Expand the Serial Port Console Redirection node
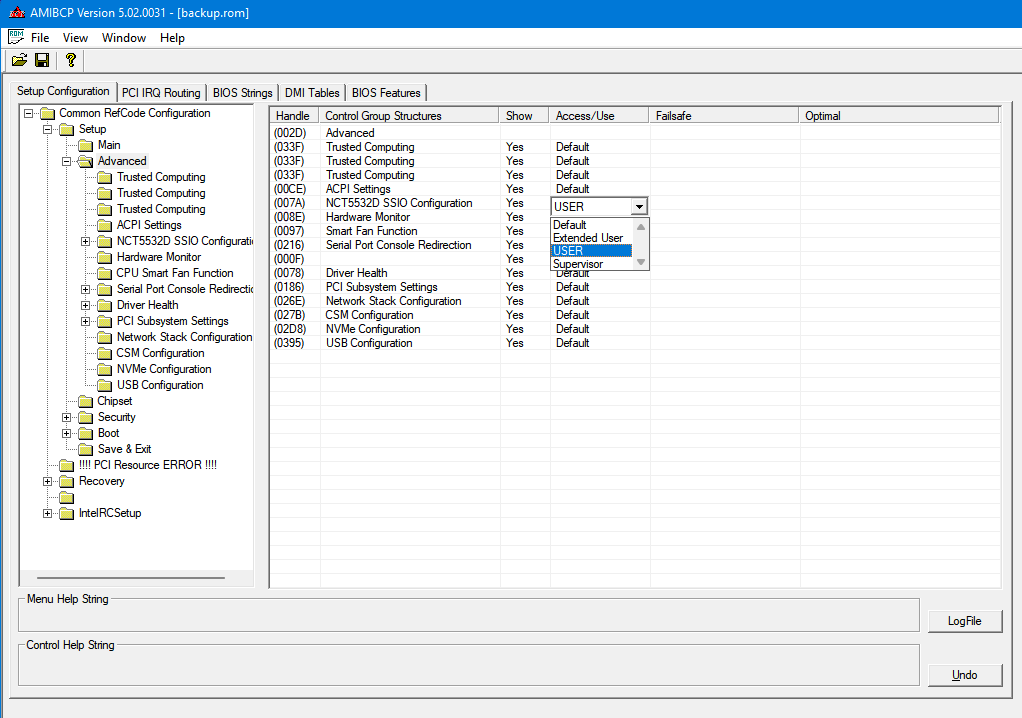This screenshot has width=1022, height=718. [85, 289]
